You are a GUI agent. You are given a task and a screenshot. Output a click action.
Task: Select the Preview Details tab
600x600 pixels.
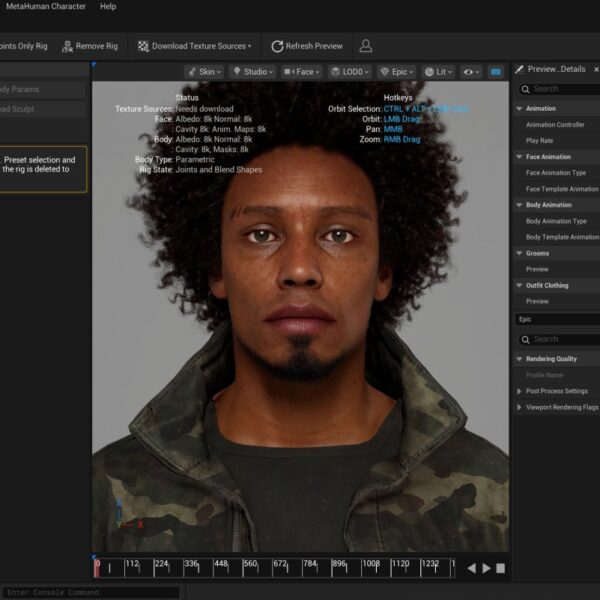coord(556,69)
